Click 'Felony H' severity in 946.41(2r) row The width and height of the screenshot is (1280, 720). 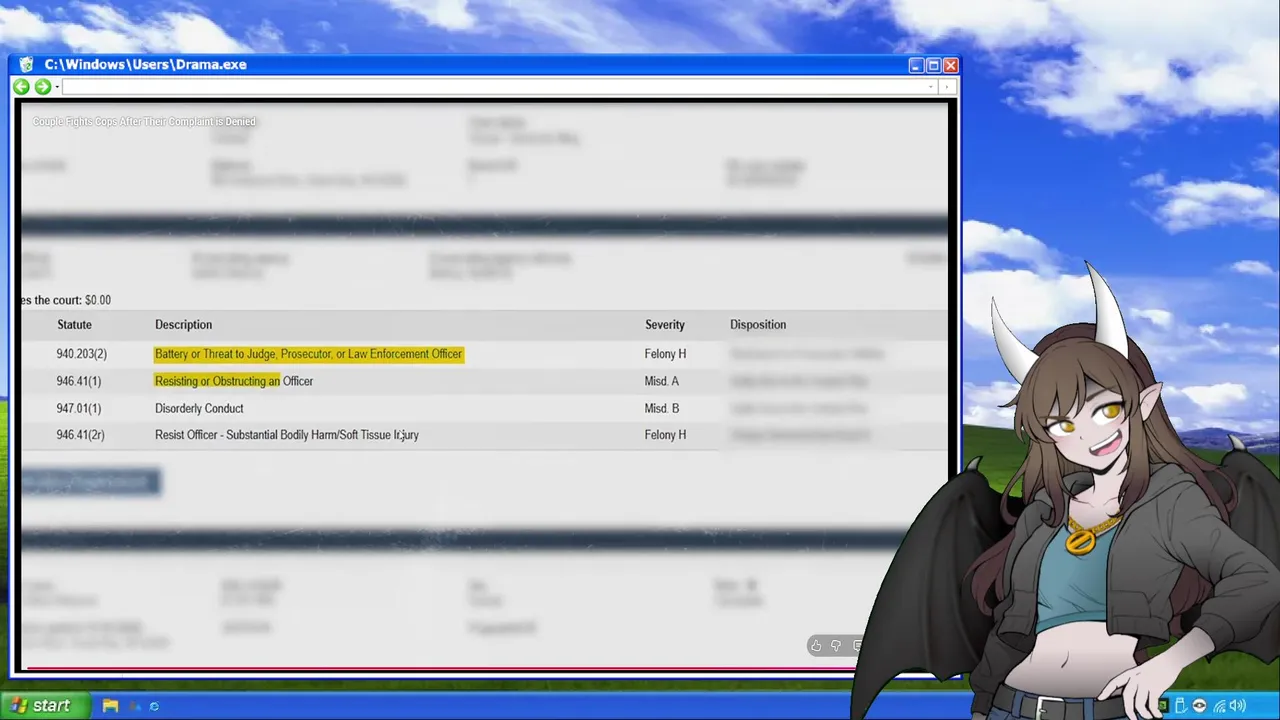tap(665, 435)
